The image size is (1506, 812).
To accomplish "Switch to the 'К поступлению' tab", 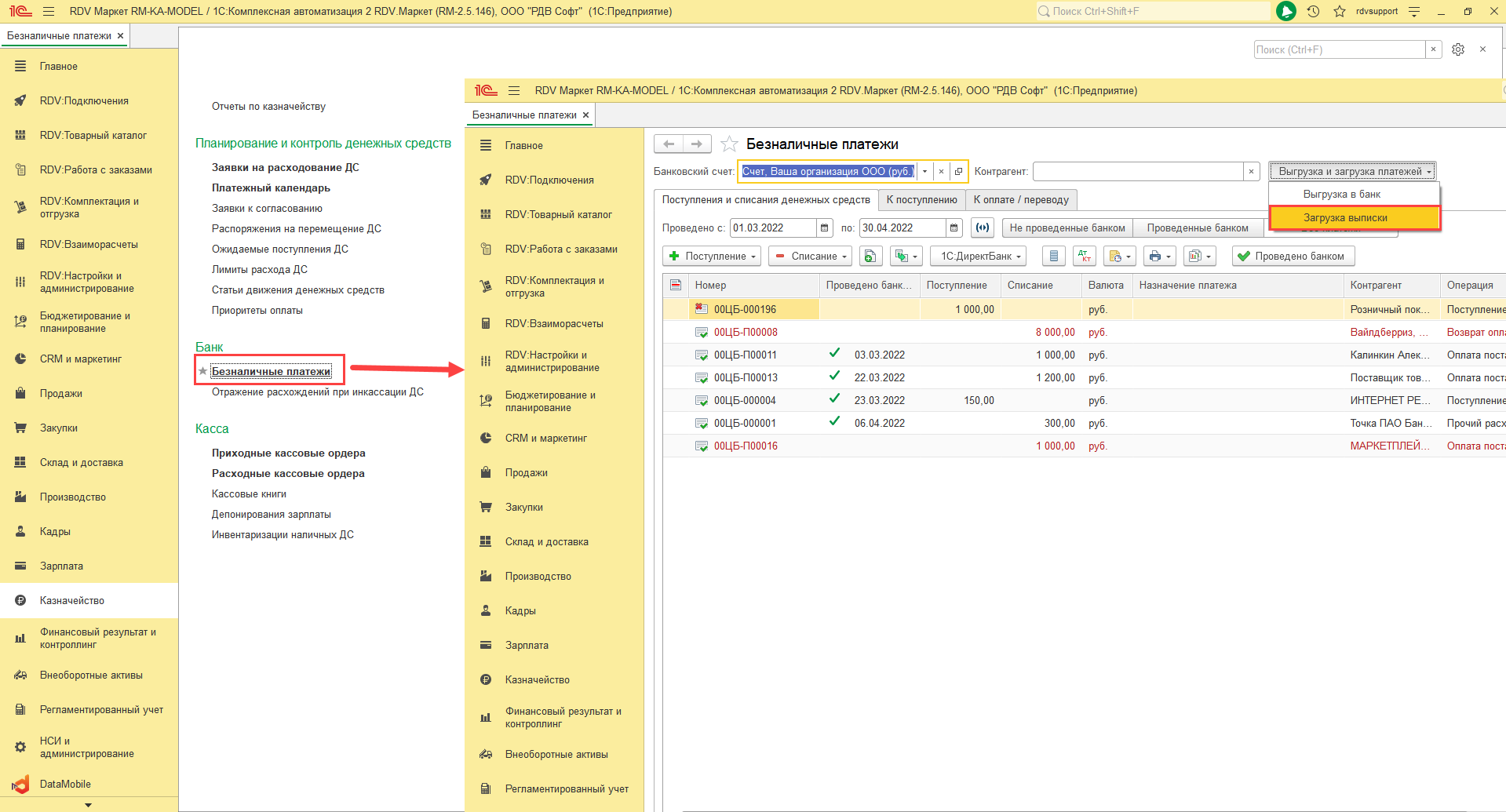I will [921, 200].
